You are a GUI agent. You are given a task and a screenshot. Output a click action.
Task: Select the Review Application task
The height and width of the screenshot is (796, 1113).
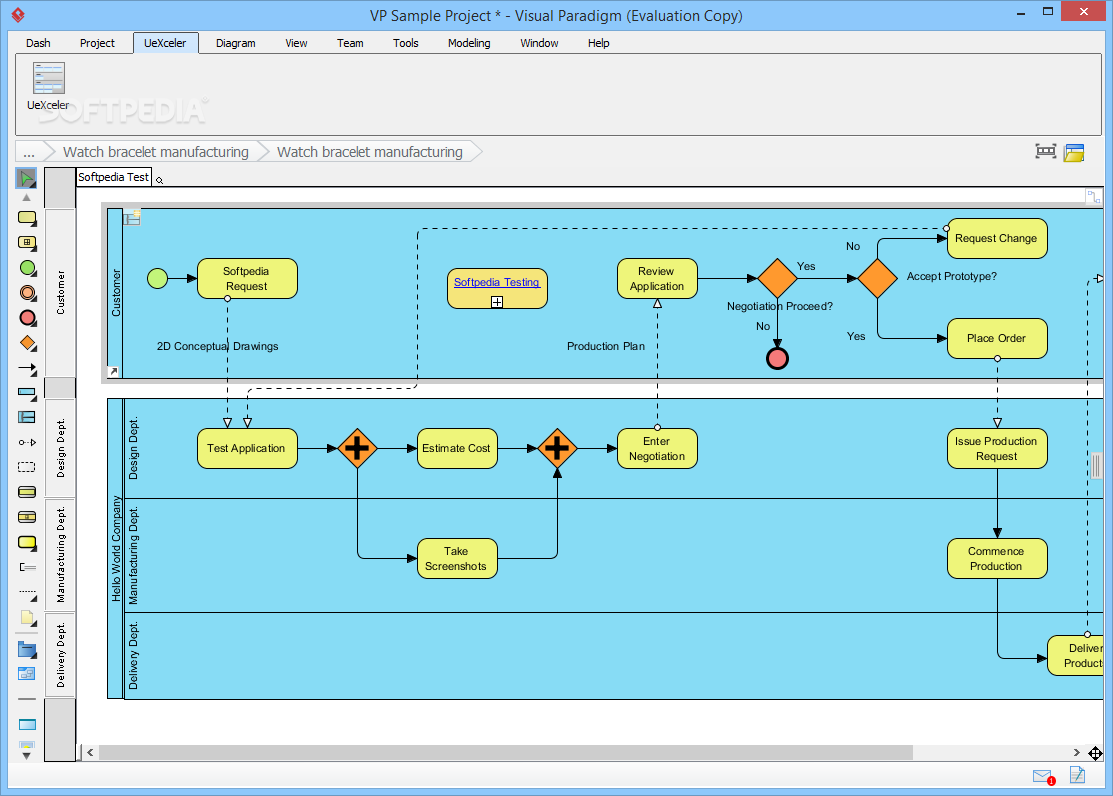tap(657, 278)
